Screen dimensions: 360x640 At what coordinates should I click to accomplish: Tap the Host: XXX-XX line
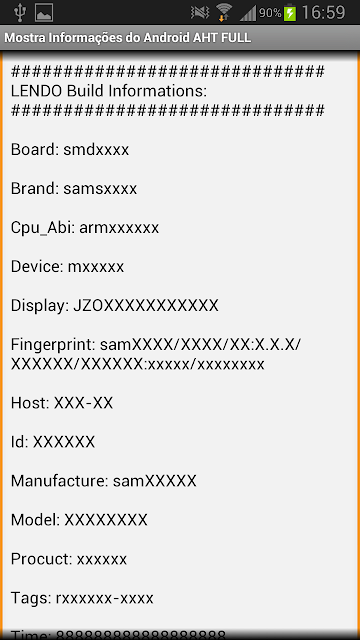pos(62,403)
